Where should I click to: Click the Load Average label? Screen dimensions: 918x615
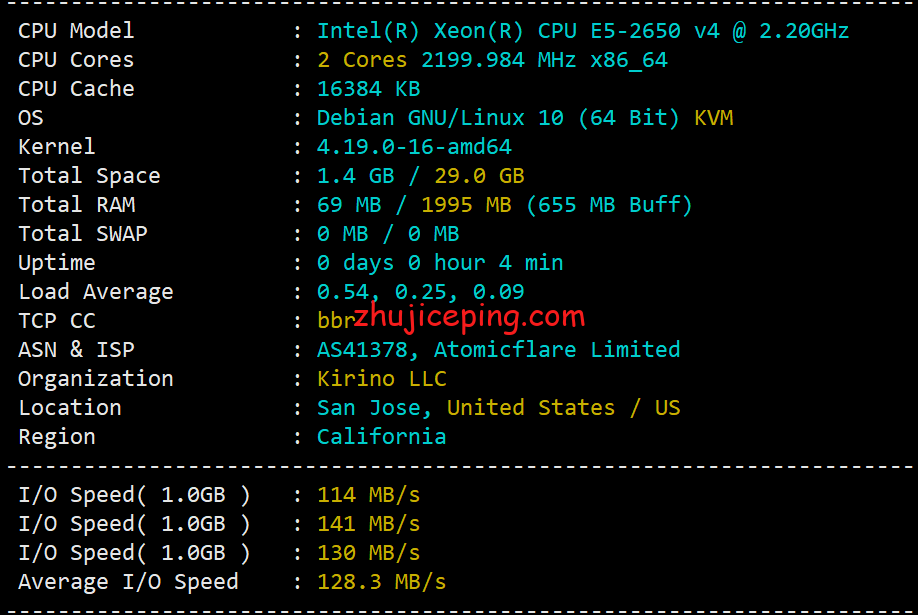[95, 292]
